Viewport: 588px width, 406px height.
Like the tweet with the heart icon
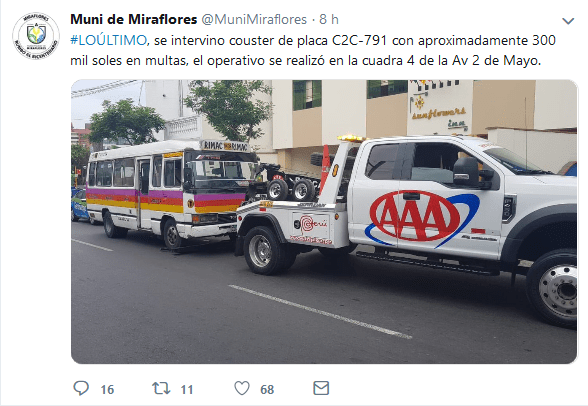click(242, 388)
